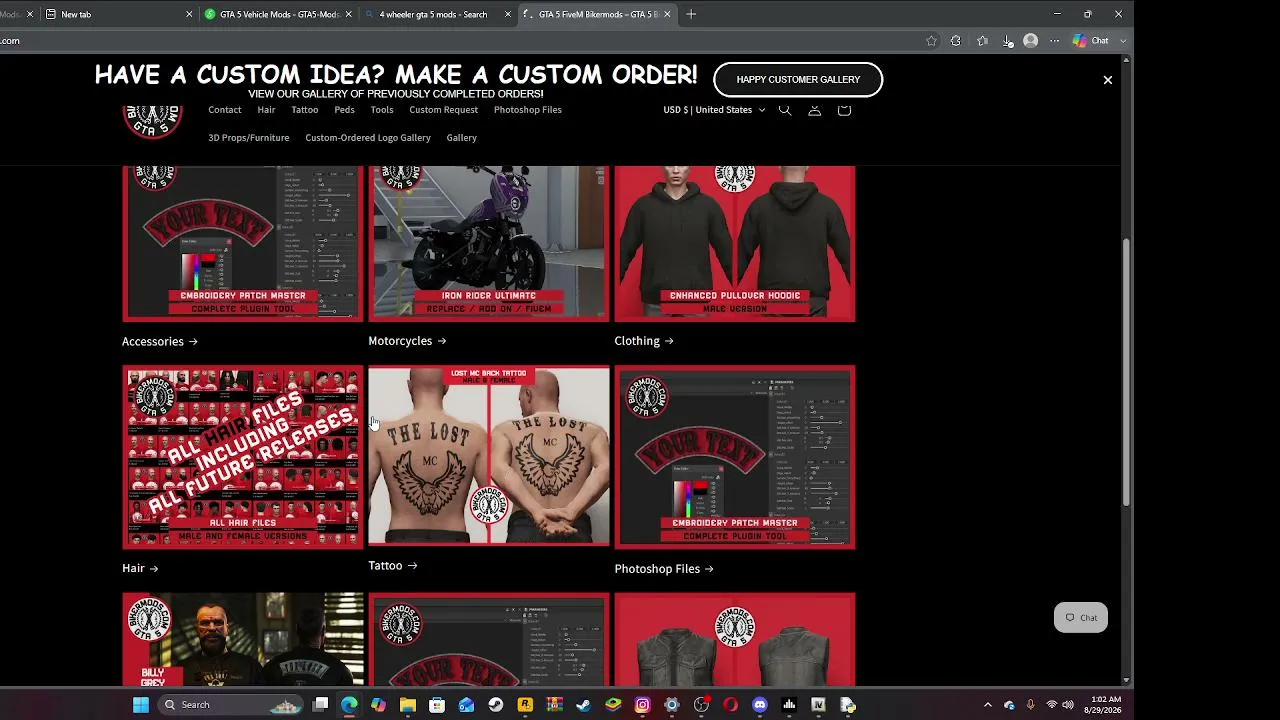Open the shopping cart icon
This screenshot has height=720, width=1280.
[844, 110]
